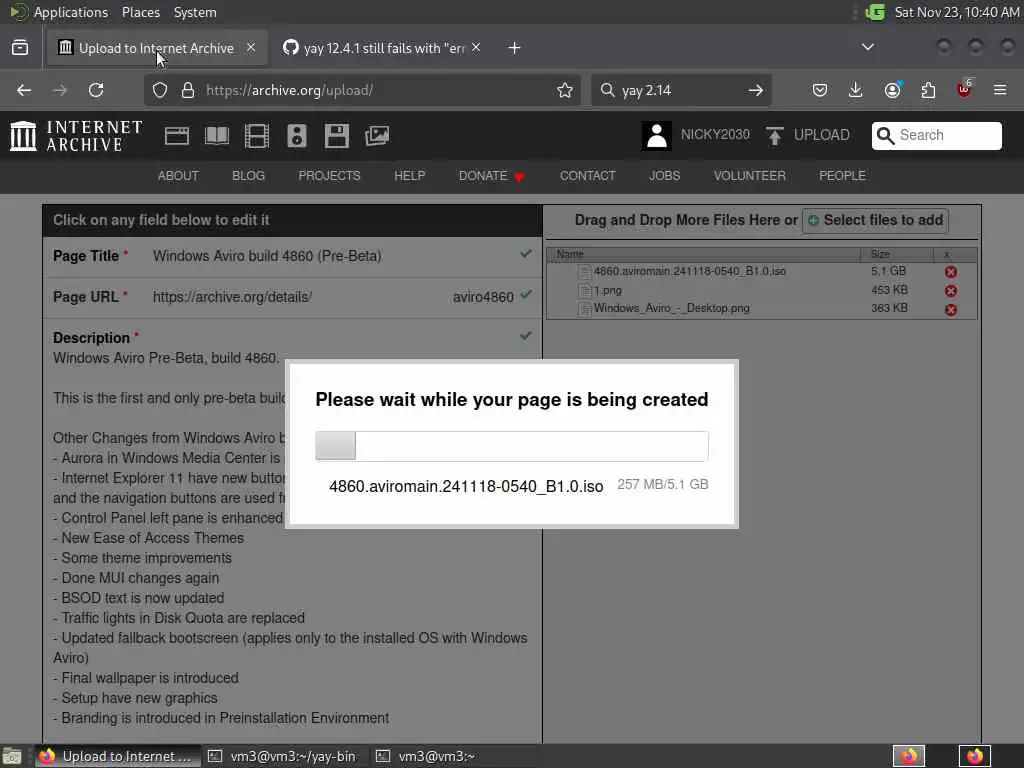Click the browser back arrow
The image size is (1024, 768).
coord(24,90)
